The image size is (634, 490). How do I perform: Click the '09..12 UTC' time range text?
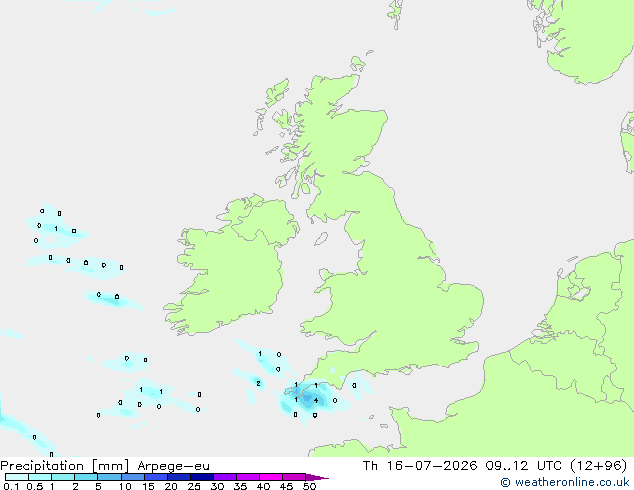point(524,465)
